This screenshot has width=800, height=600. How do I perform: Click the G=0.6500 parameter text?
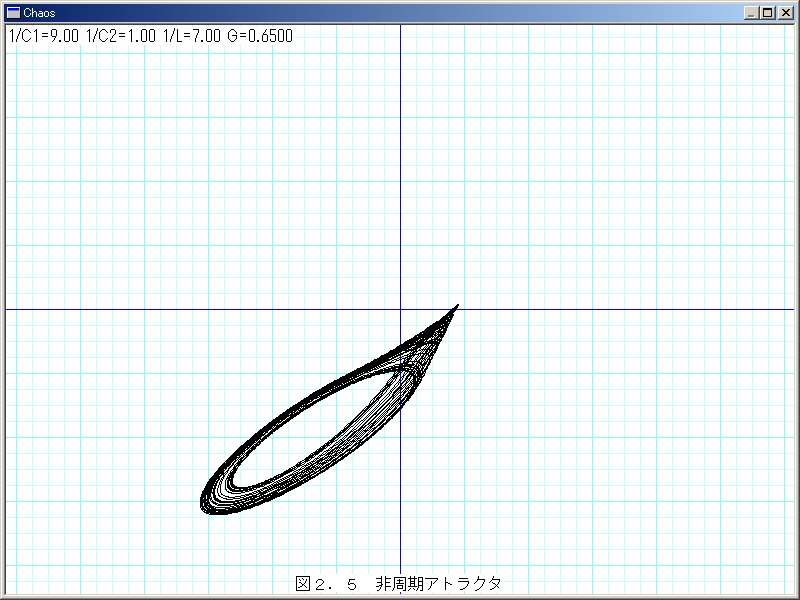point(260,36)
